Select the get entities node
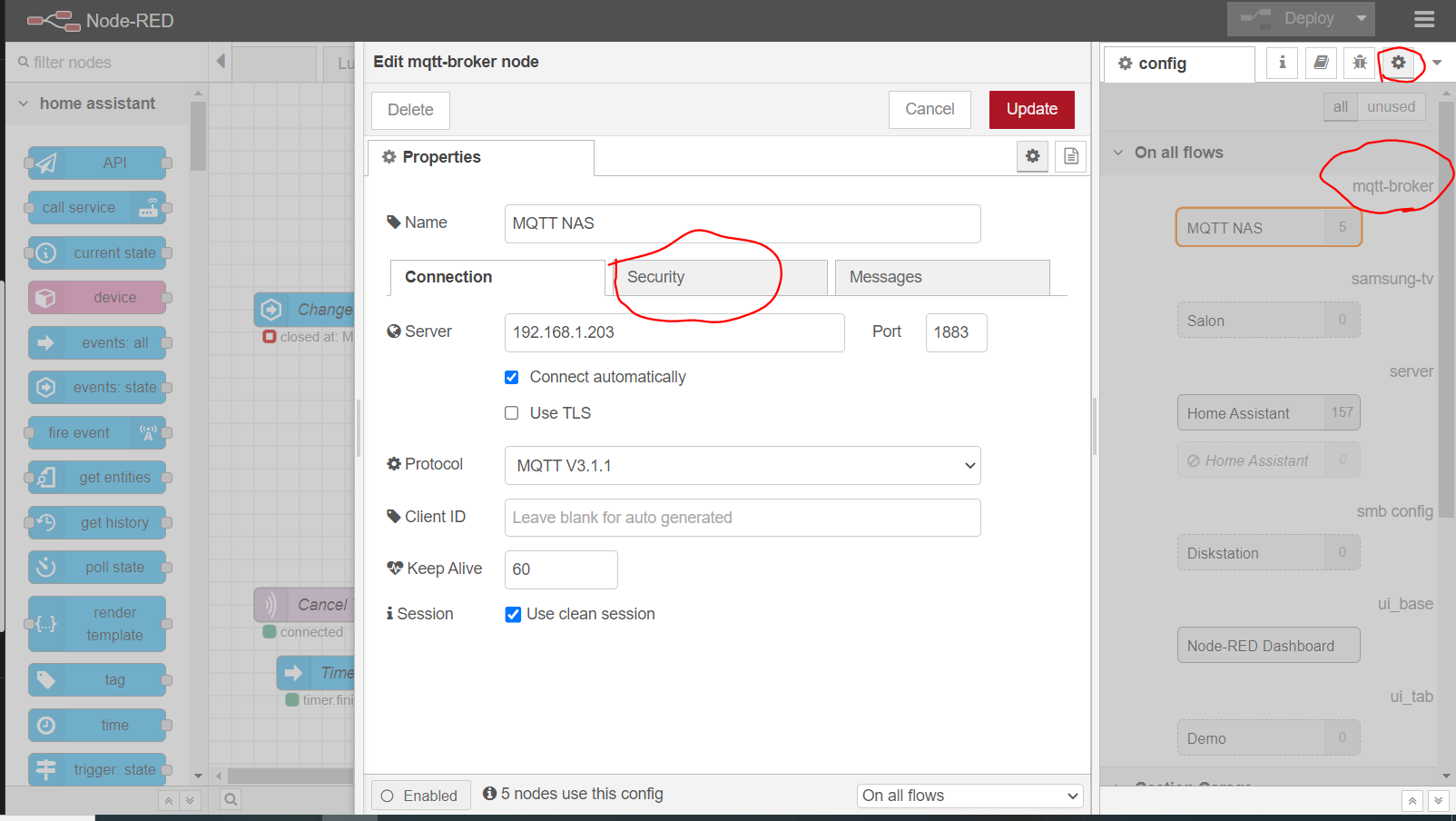Viewport: 1456px width, 821px height. click(x=97, y=477)
